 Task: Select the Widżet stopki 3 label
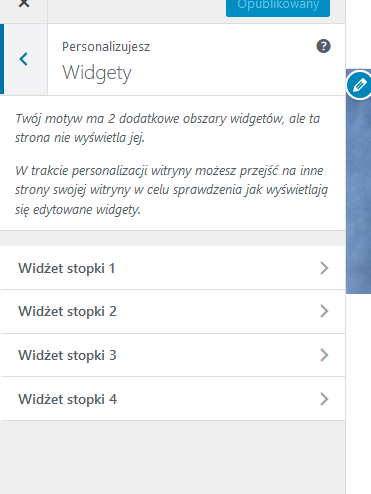point(67,355)
